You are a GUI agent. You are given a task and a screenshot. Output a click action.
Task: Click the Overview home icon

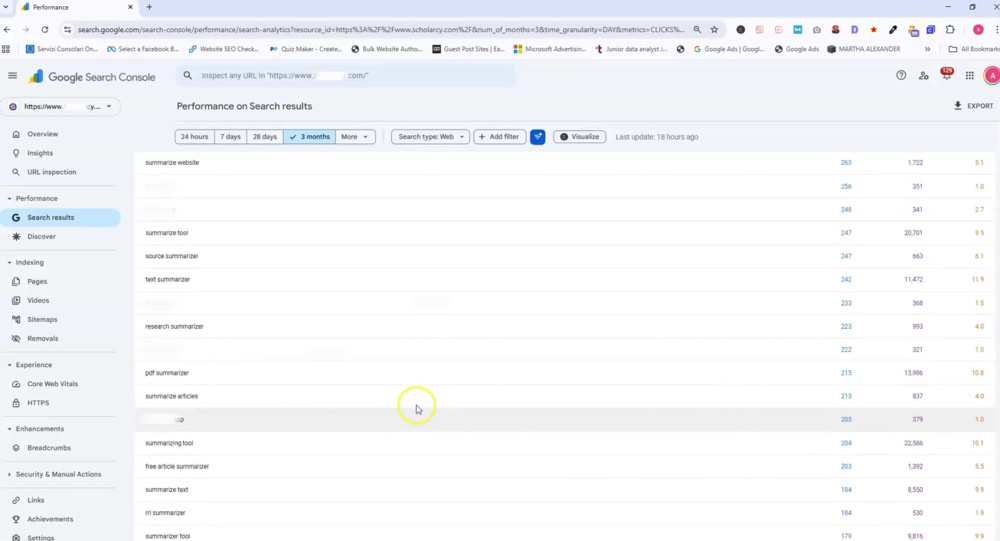pyautogui.click(x=16, y=134)
